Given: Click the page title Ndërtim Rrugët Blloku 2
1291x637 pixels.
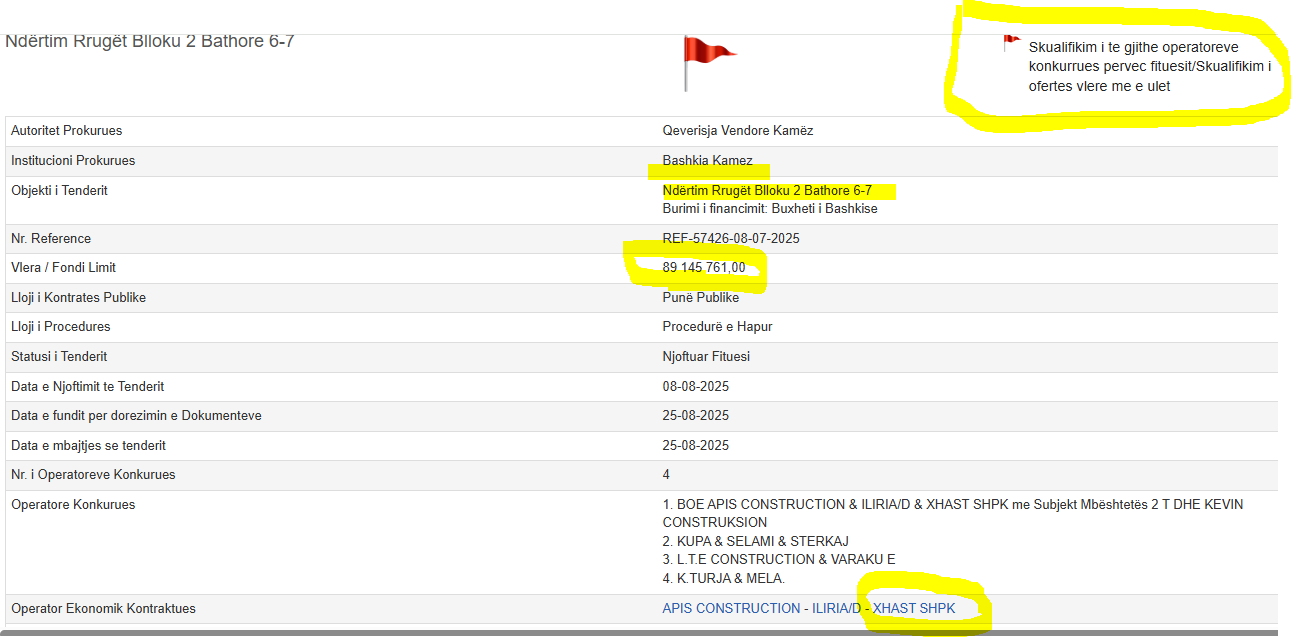Looking at the screenshot, I should [x=150, y=42].
